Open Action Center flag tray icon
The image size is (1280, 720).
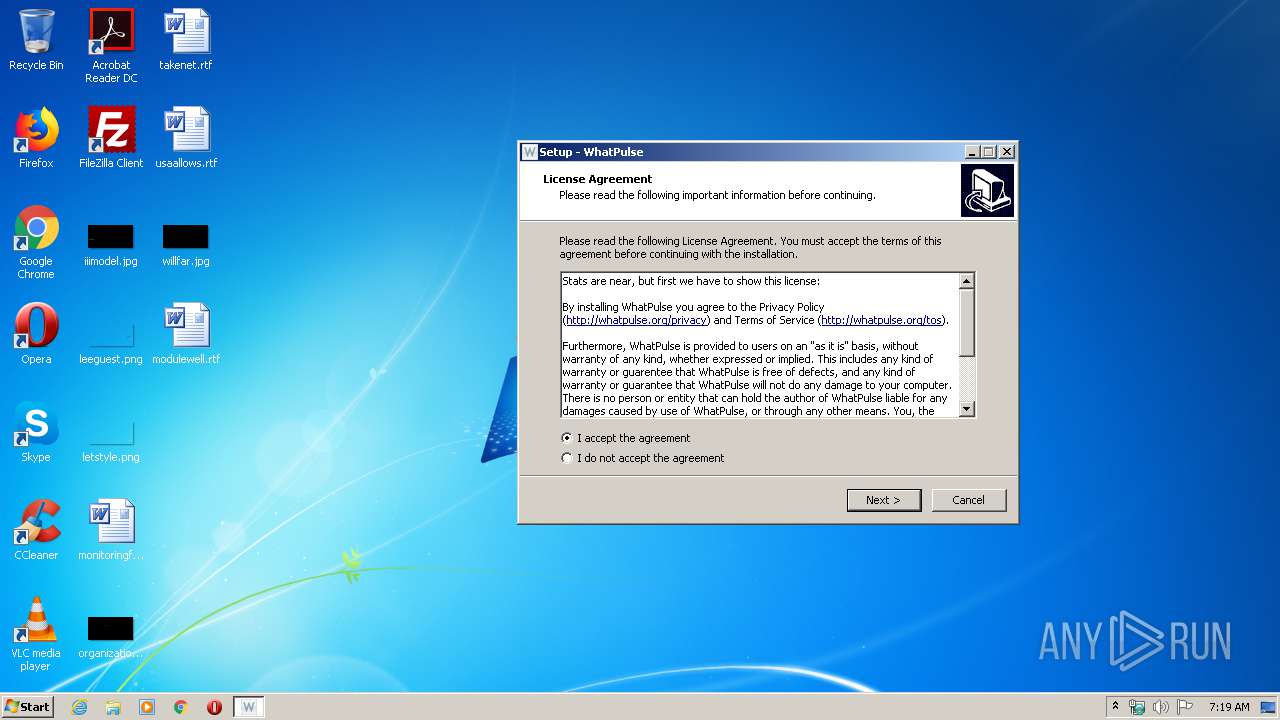(1185, 707)
